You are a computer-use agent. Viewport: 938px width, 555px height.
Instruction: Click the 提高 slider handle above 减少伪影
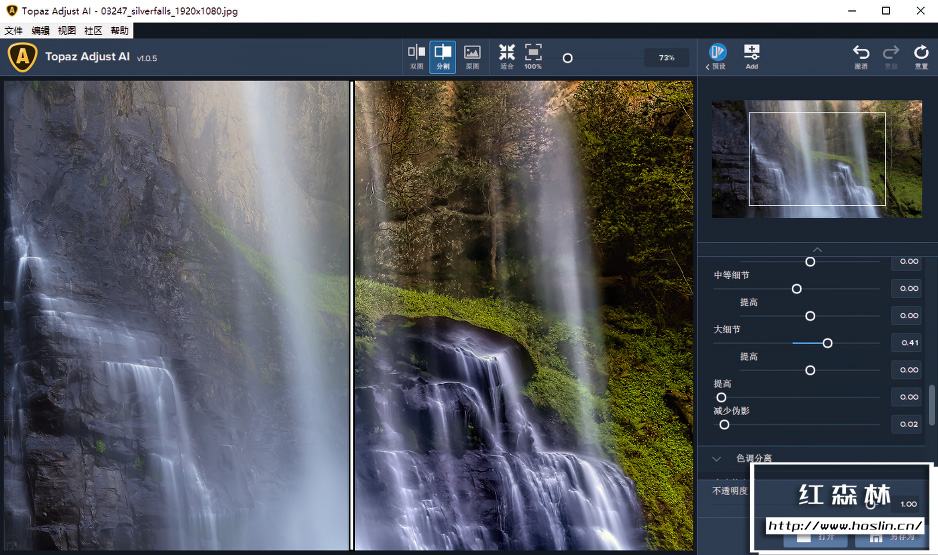coord(721,397)
